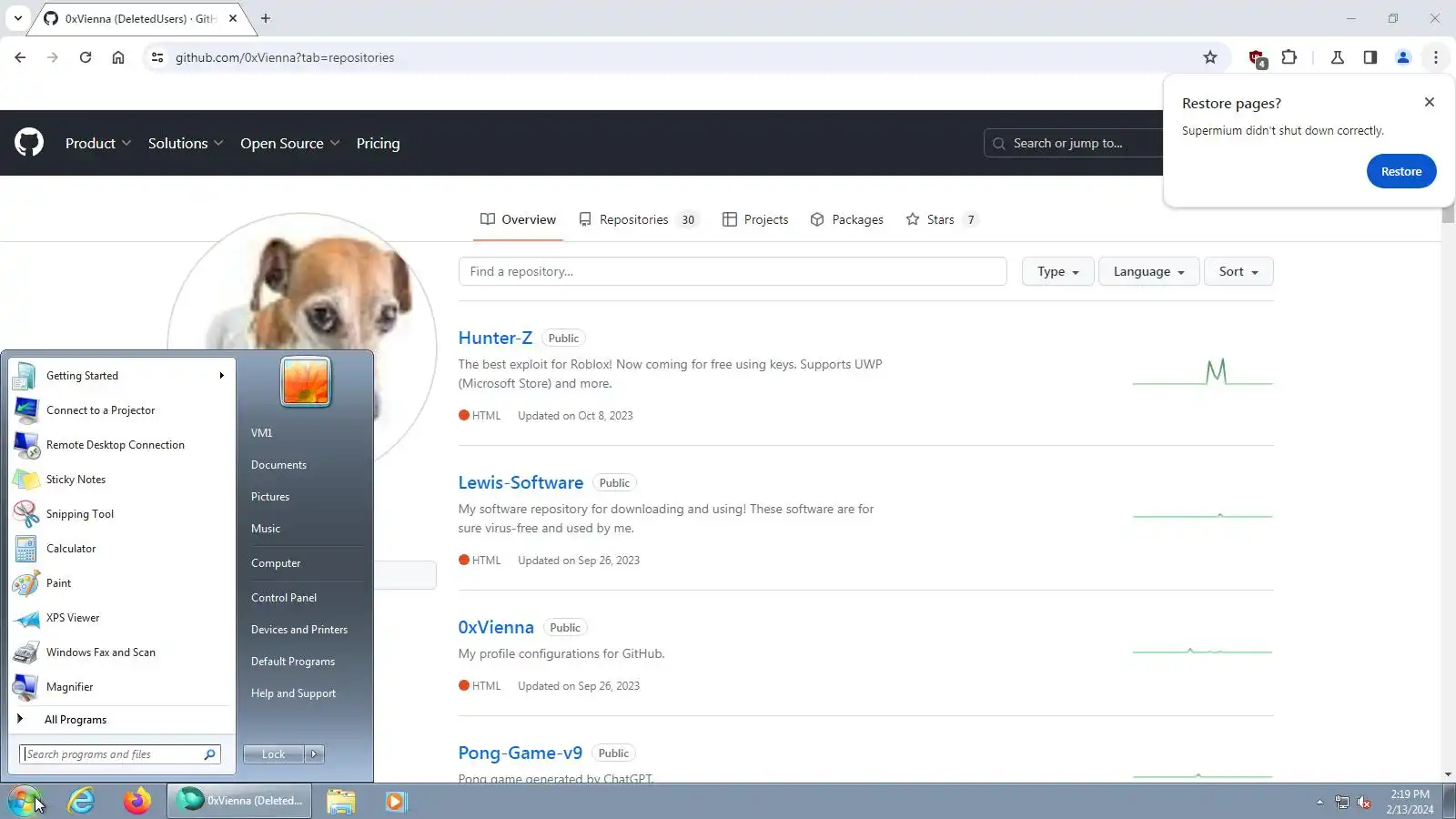
Task: Click the Find a repository field
Action: point(733,271)
